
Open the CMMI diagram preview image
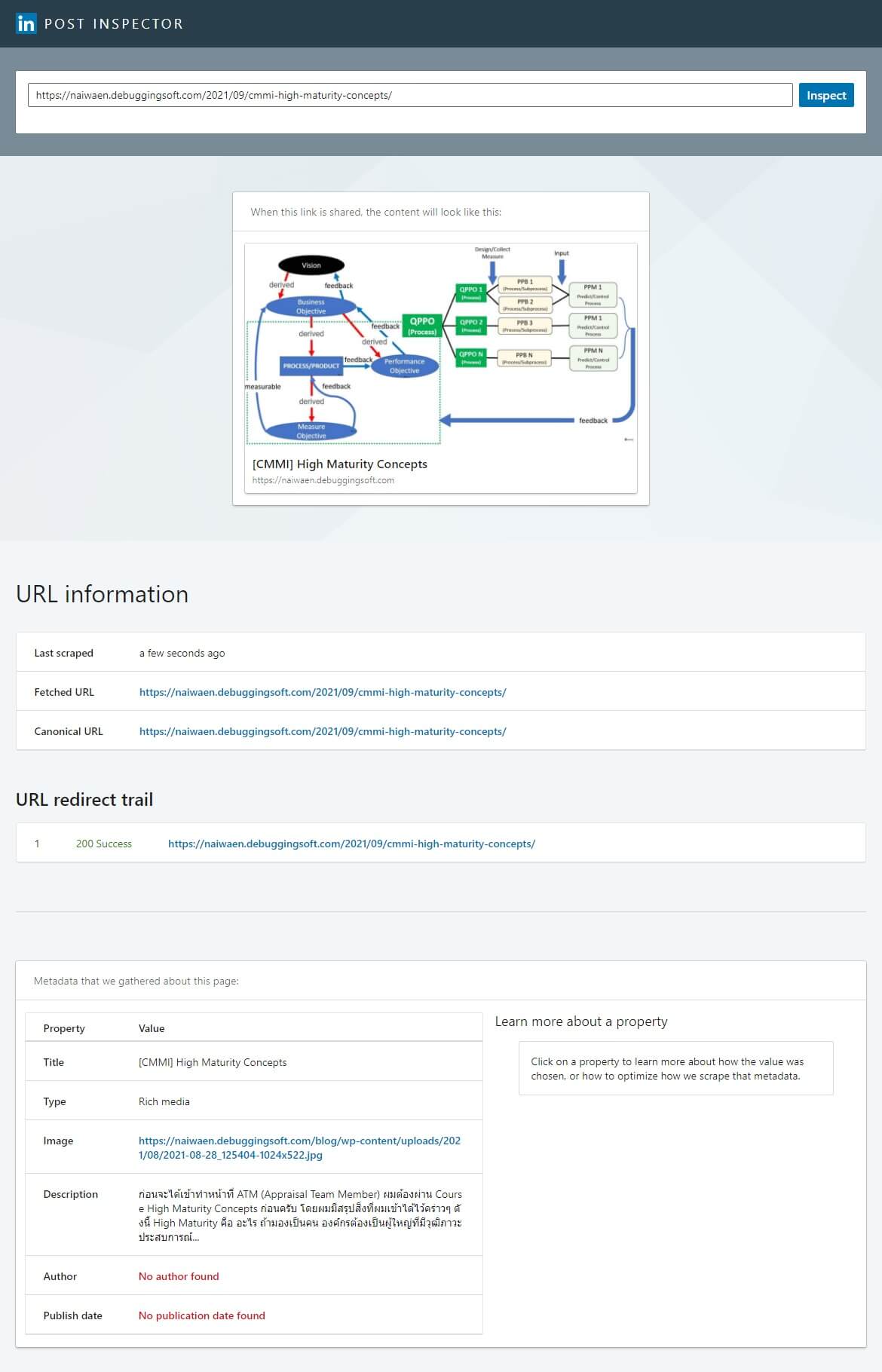click(441, 345)
